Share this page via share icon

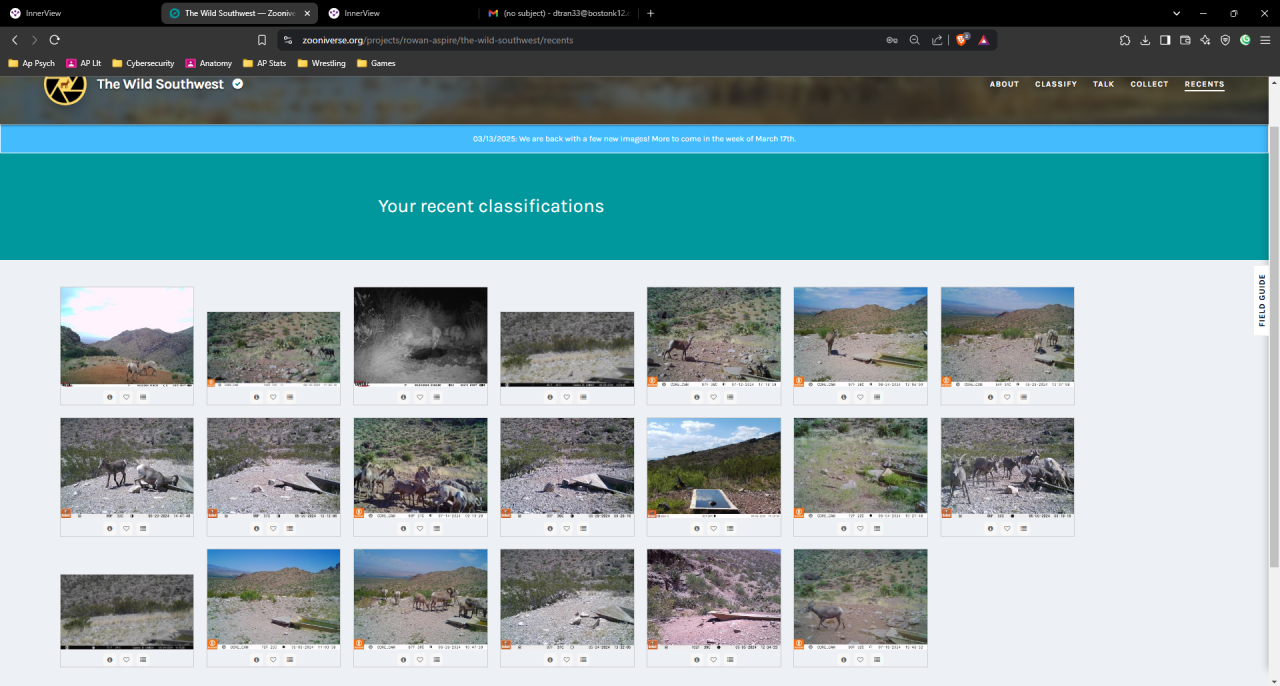(x=937, y=40)
